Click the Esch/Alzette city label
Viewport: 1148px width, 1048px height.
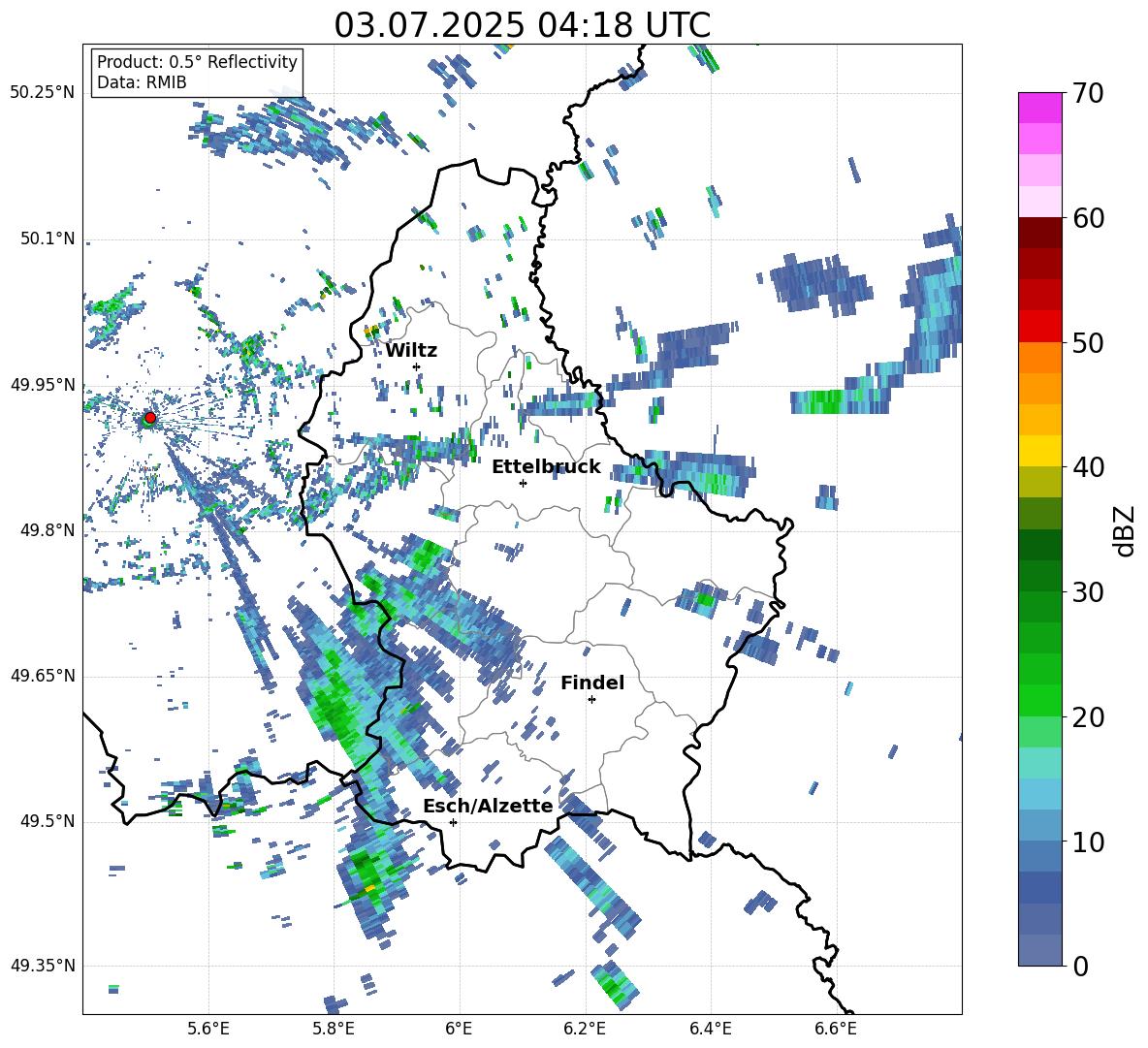tap(489, 806)
